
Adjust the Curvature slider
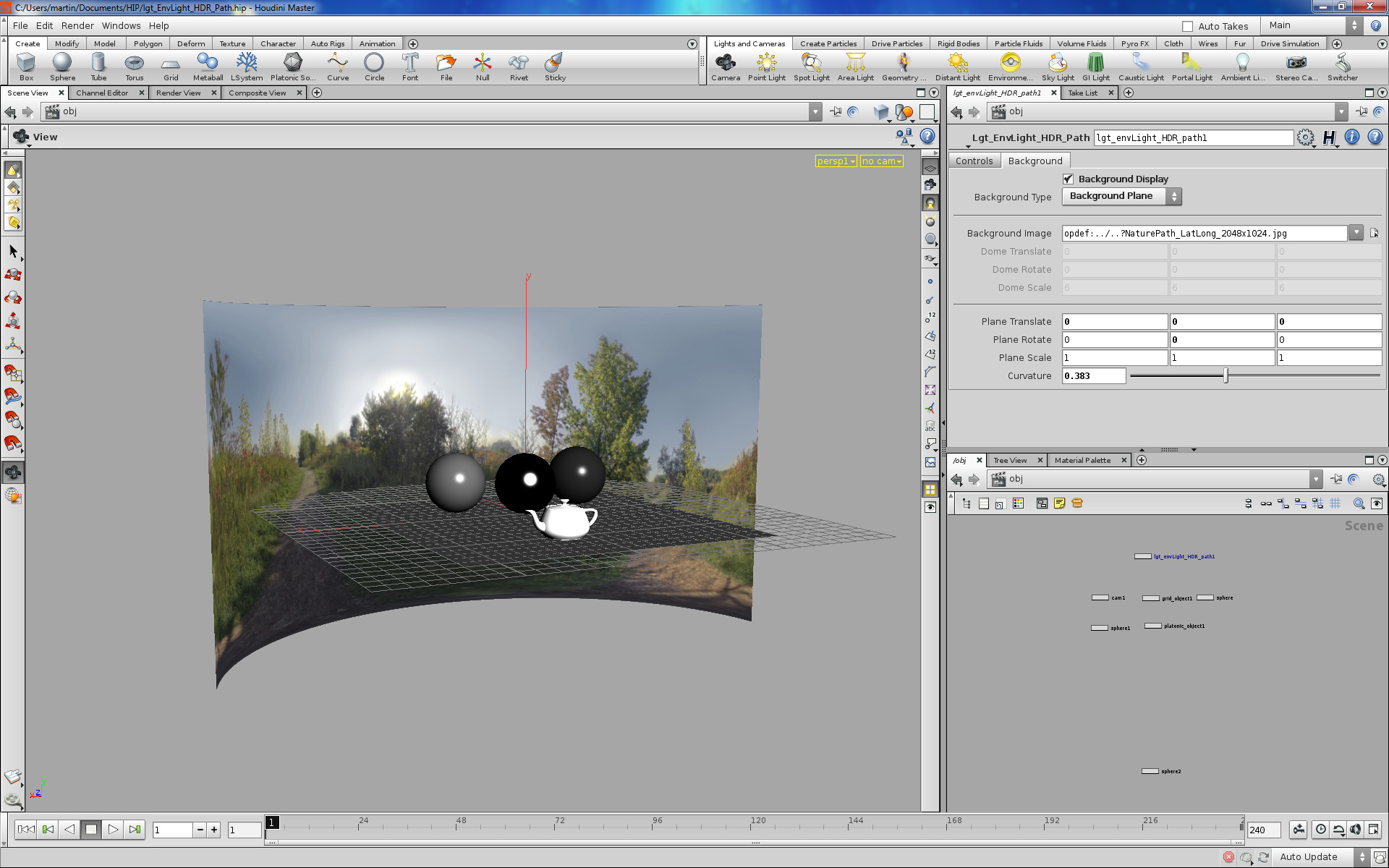1226,375
